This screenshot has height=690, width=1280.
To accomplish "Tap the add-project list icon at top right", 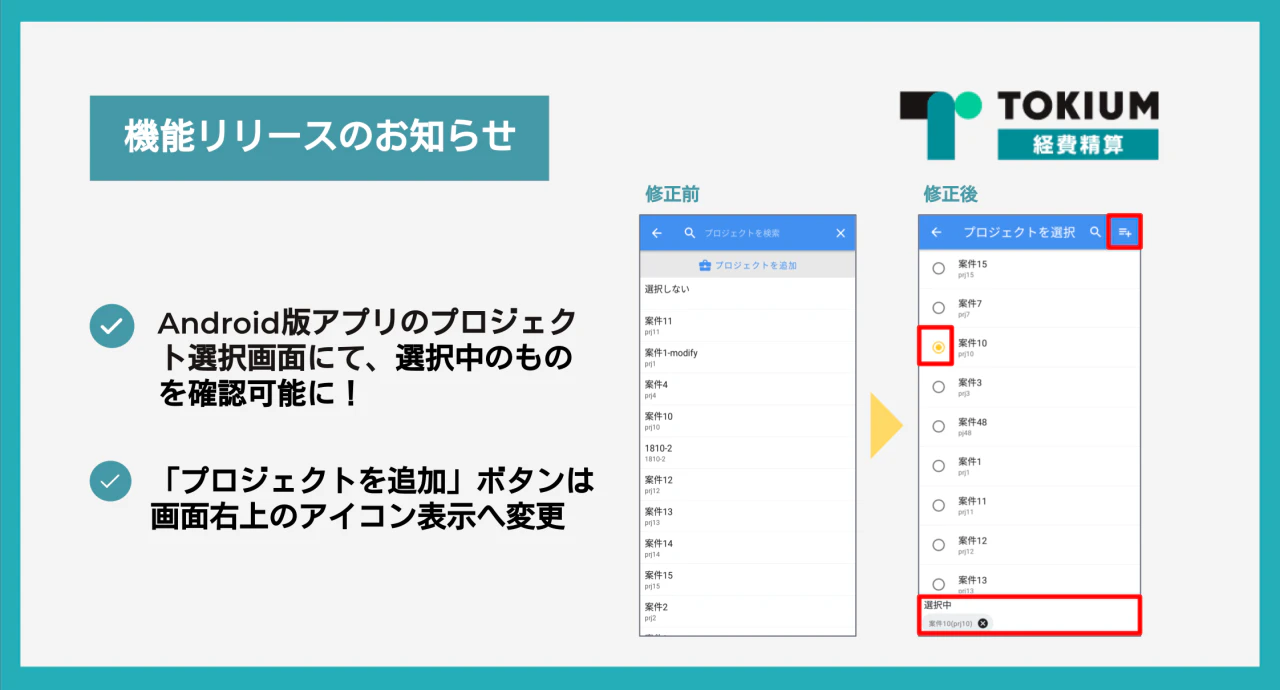I will pos(1125,231).
